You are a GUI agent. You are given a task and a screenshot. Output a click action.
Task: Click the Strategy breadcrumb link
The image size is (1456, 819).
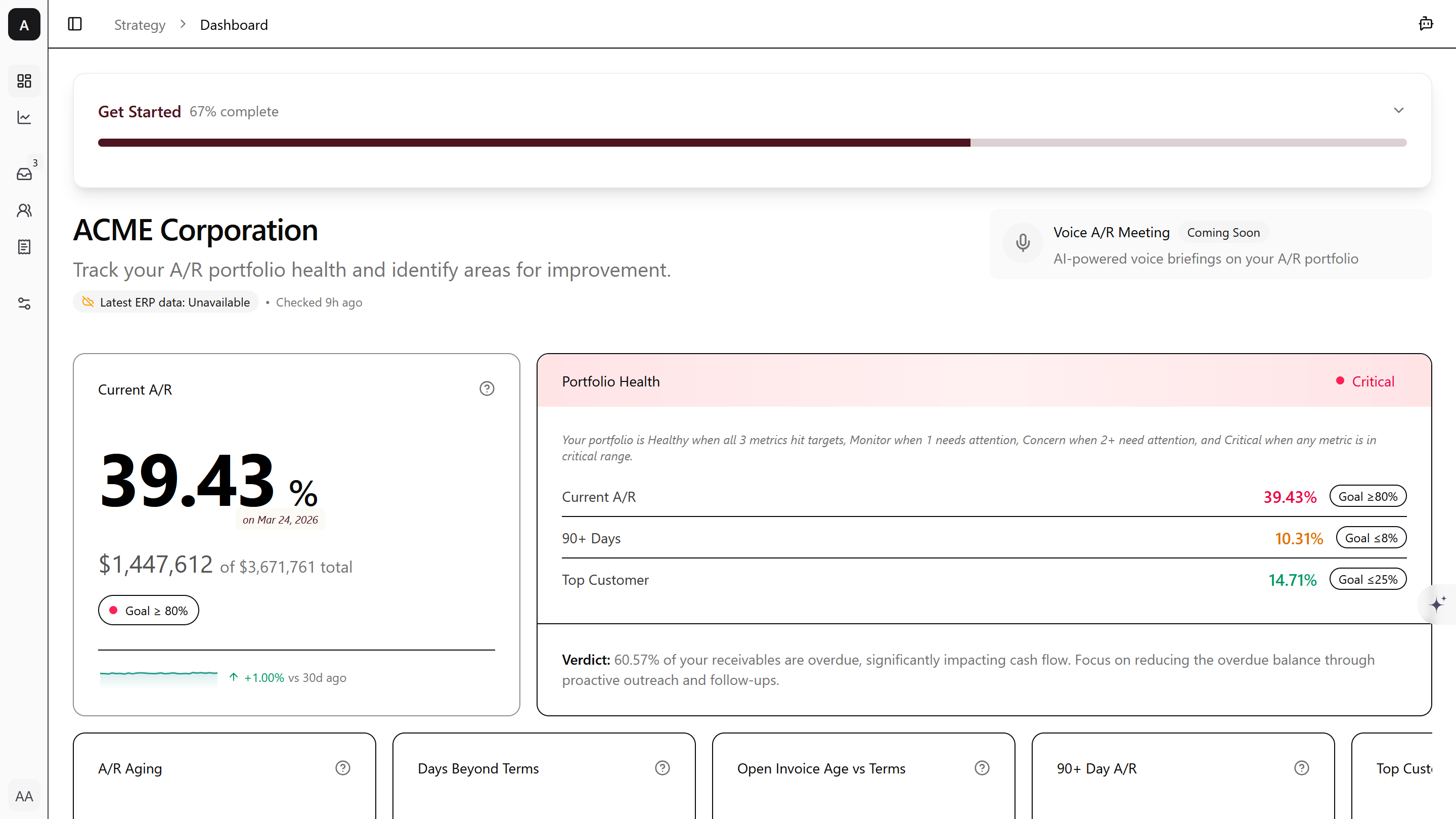140,25
